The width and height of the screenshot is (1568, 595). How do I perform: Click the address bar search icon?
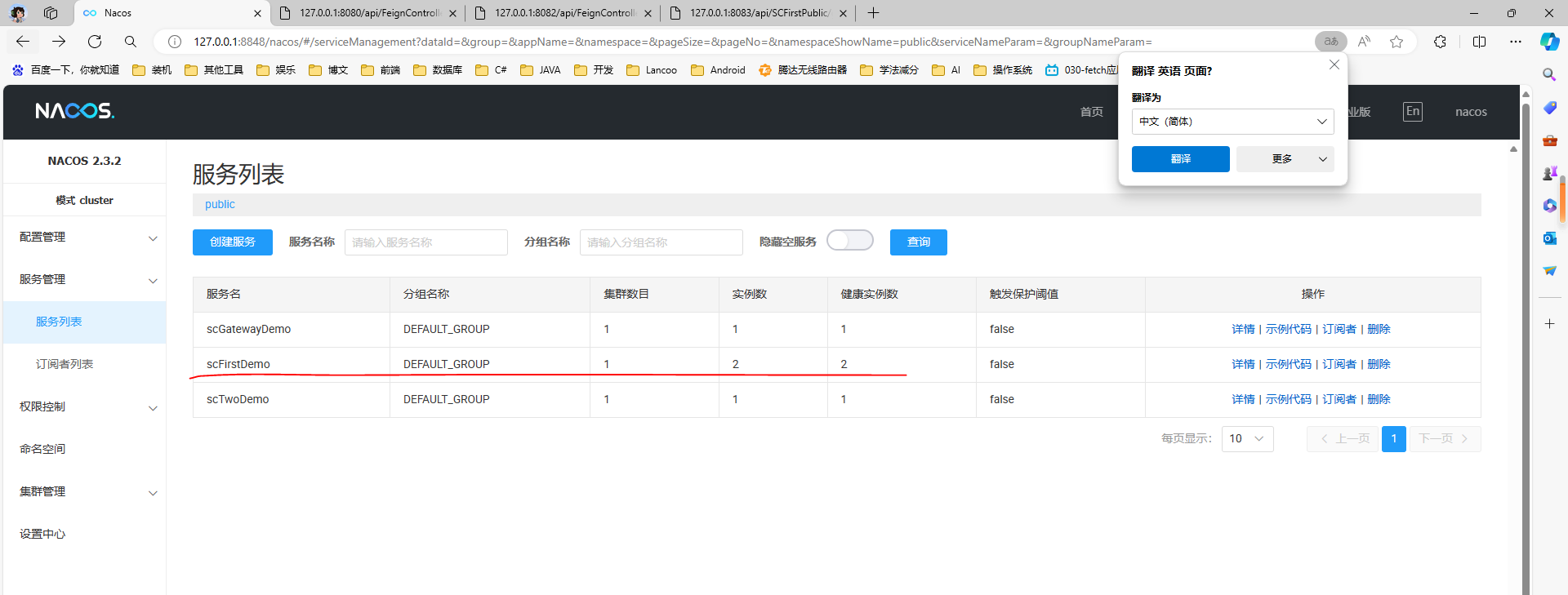[x=131, y=42]
